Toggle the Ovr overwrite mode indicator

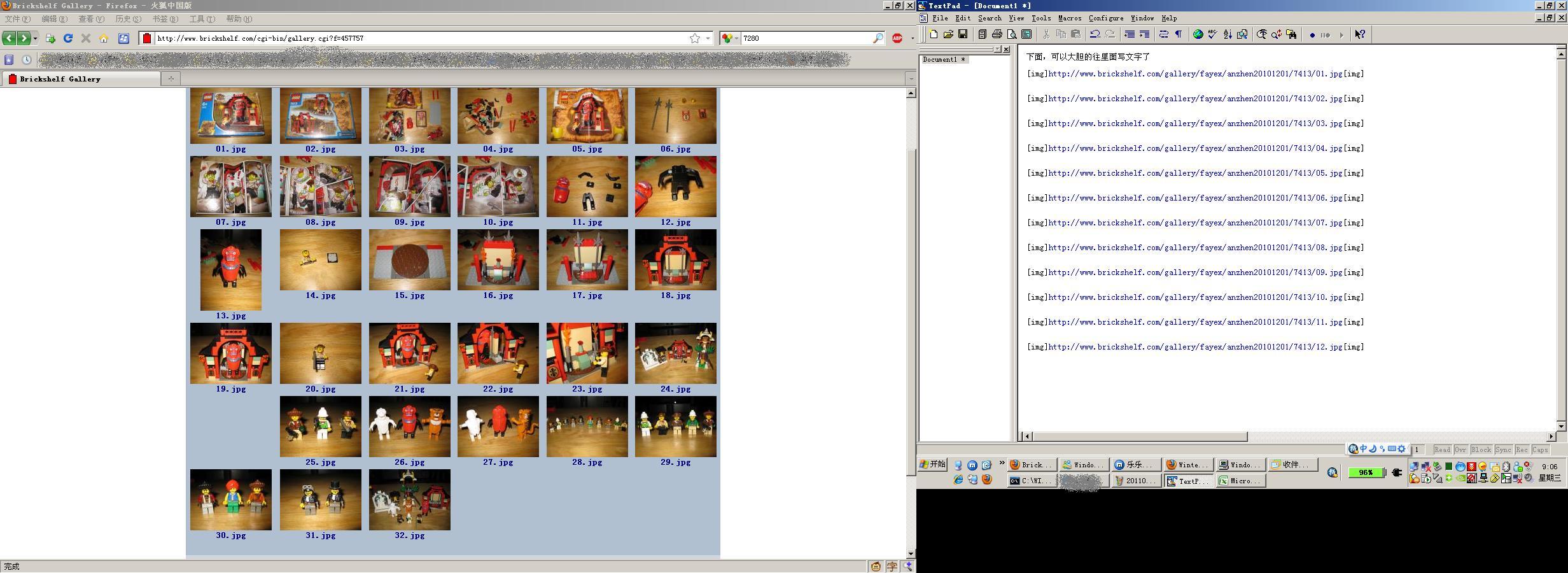tap(1460, 449)
